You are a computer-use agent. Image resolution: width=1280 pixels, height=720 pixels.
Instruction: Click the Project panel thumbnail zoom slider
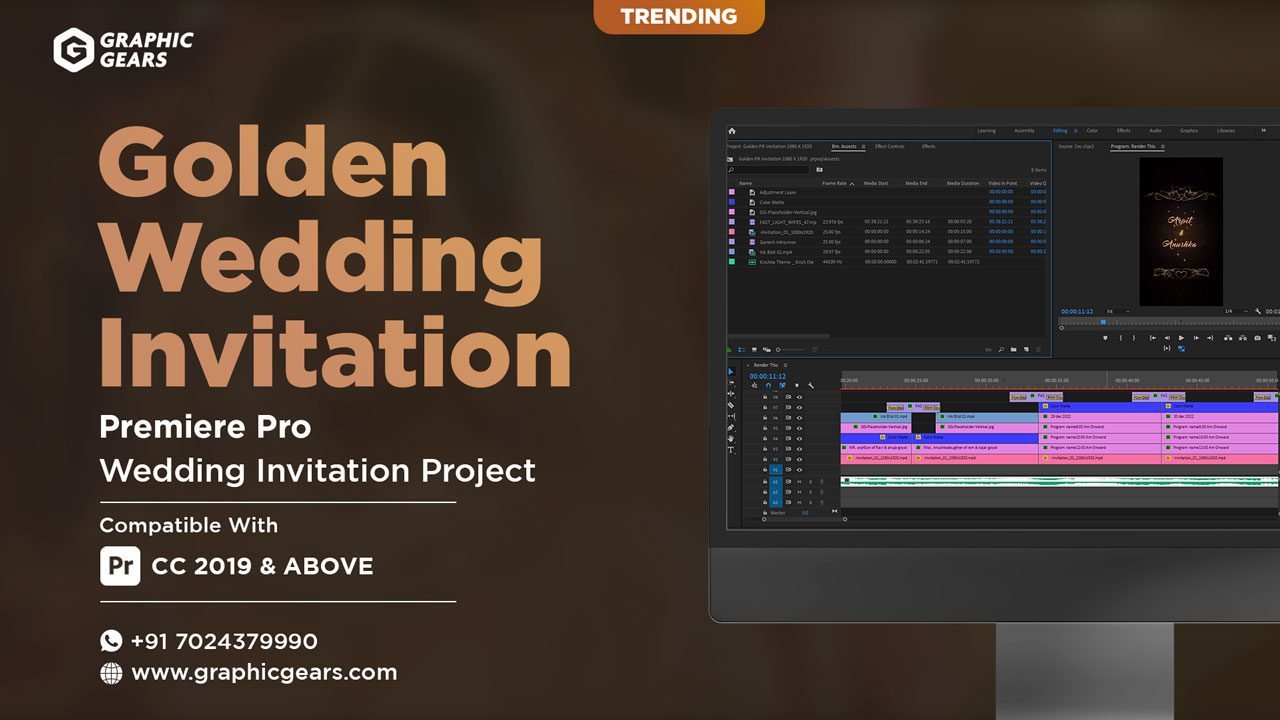pos(791,349)
